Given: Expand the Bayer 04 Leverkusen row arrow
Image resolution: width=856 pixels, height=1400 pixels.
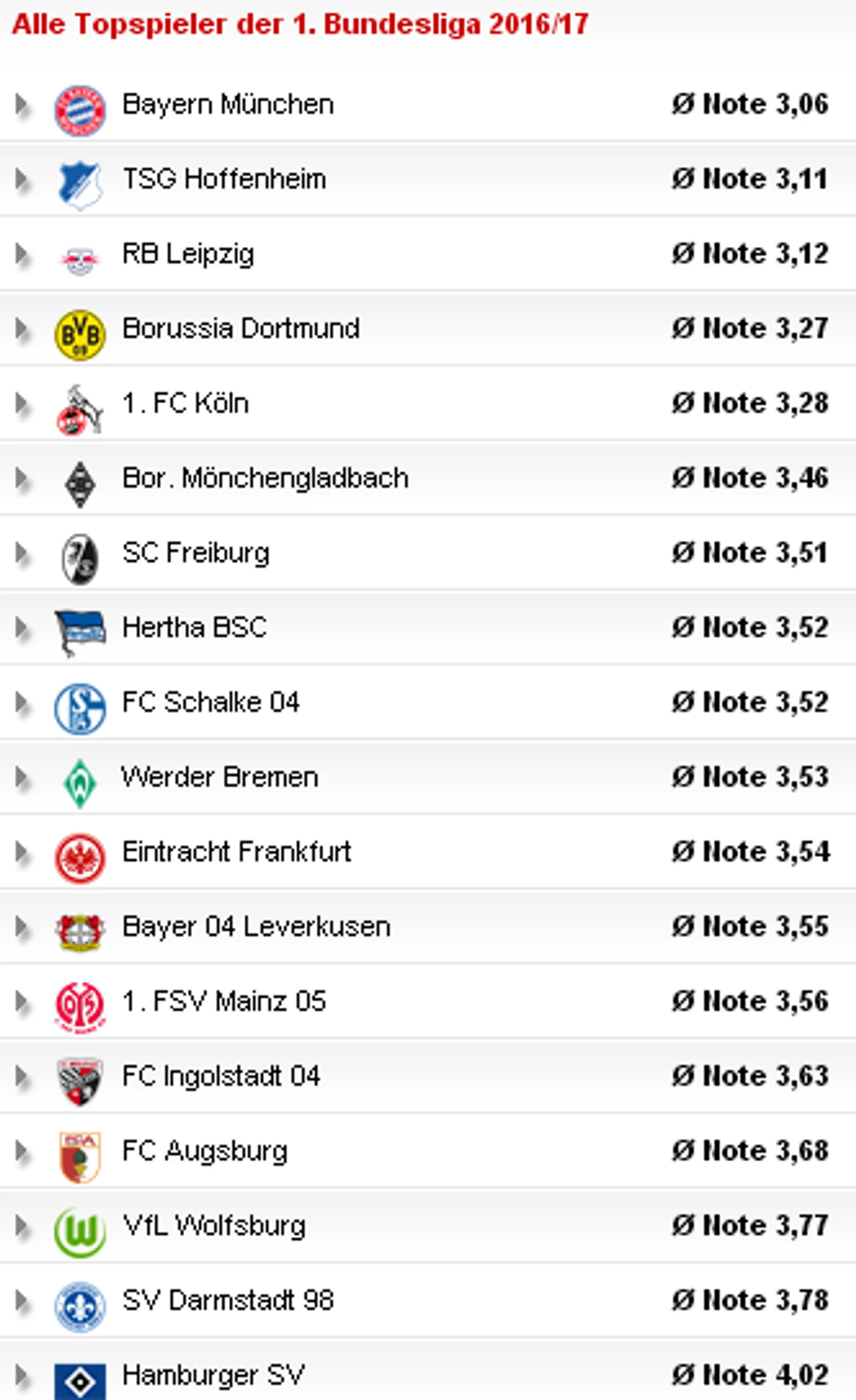Looking at the screenshot, I should [x=22, y=927].
